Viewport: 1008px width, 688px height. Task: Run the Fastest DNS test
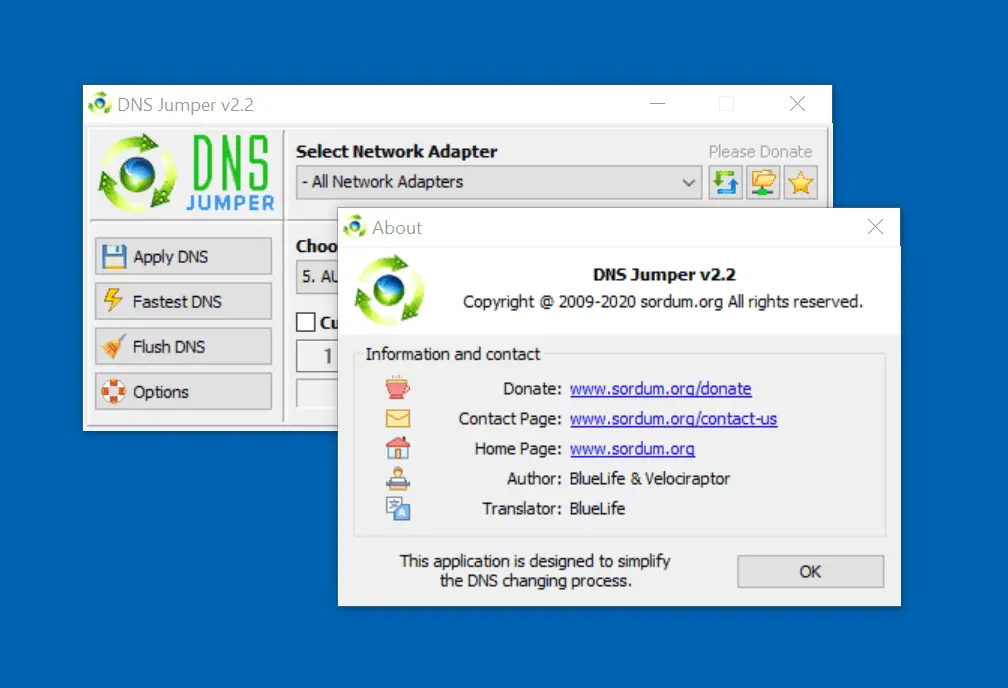point(183,302)
